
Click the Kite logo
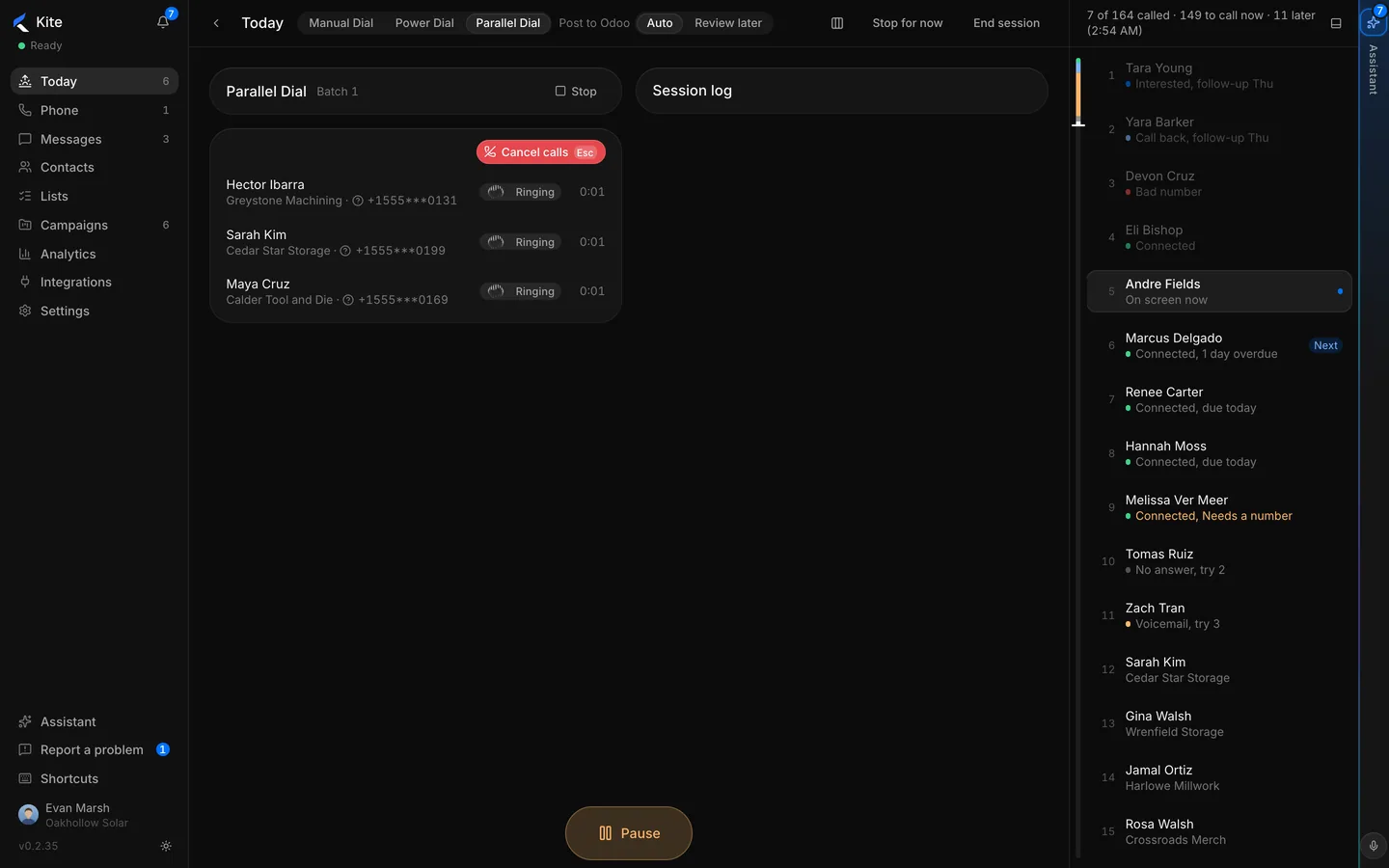21,22
